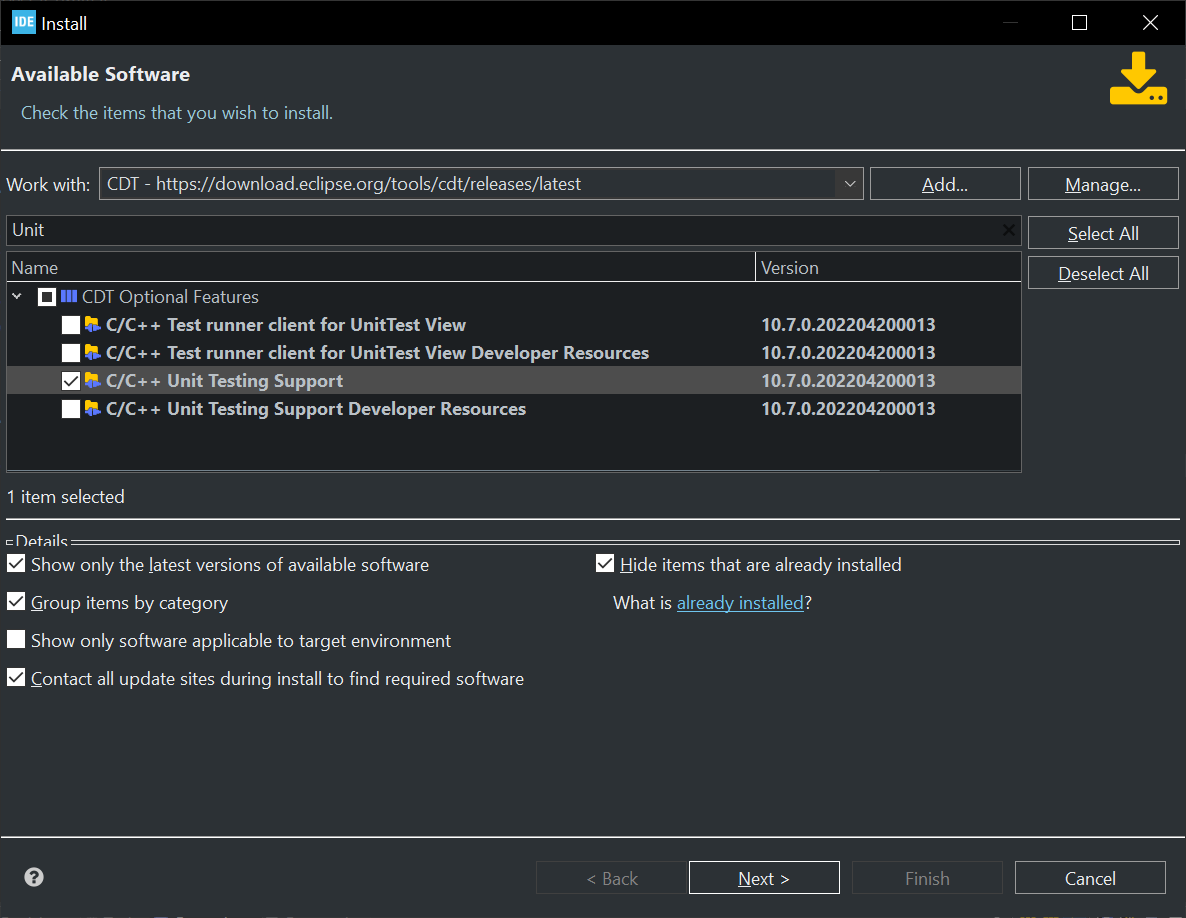1186x918 pixels.
Task: Click feature icon beside Test runner client for UnitTest View
Action: pos(92,324)
